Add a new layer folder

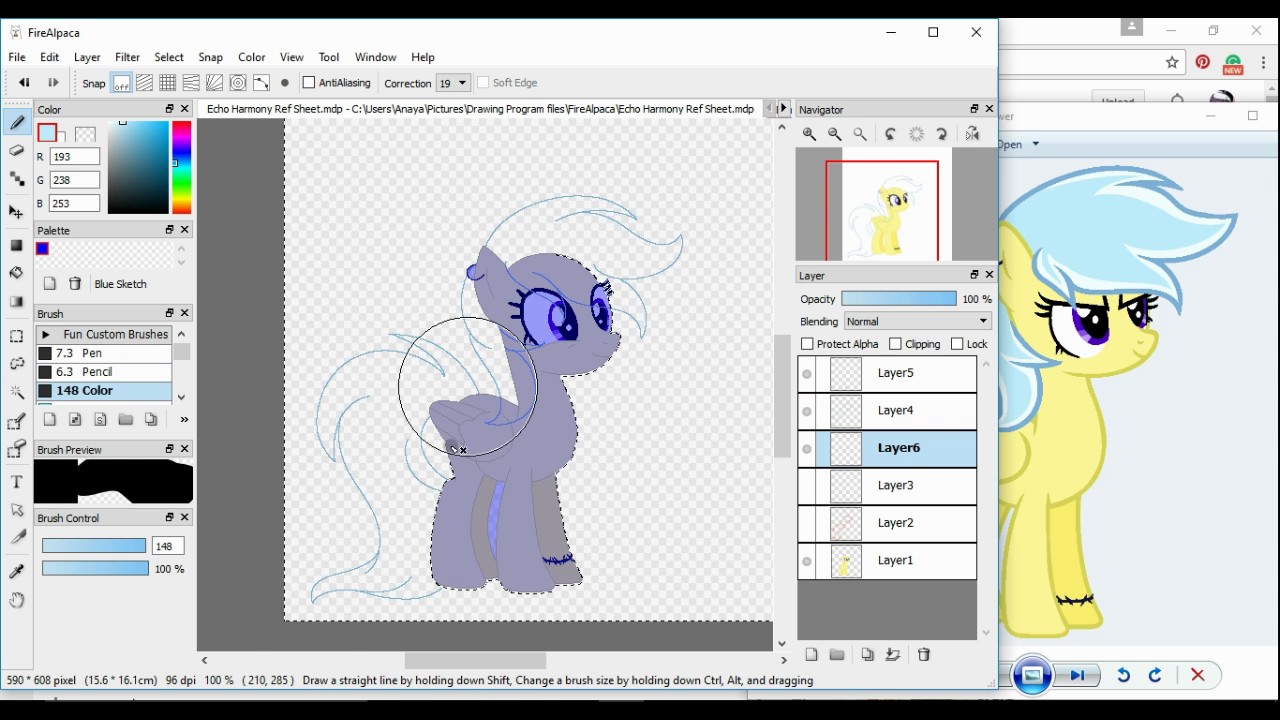point(838,655)
